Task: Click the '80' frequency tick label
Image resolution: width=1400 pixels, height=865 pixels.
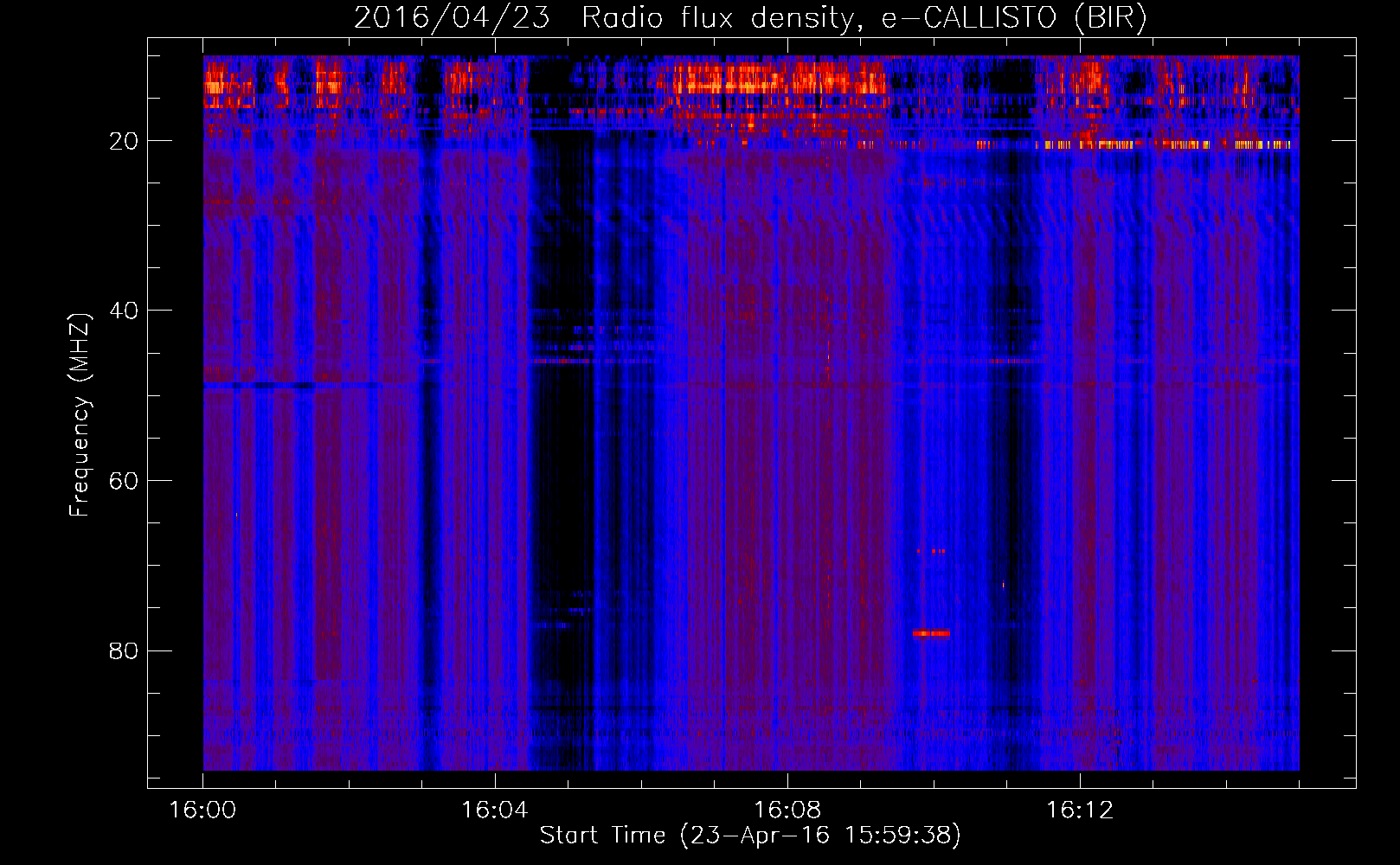Action: tap(125, 650)
